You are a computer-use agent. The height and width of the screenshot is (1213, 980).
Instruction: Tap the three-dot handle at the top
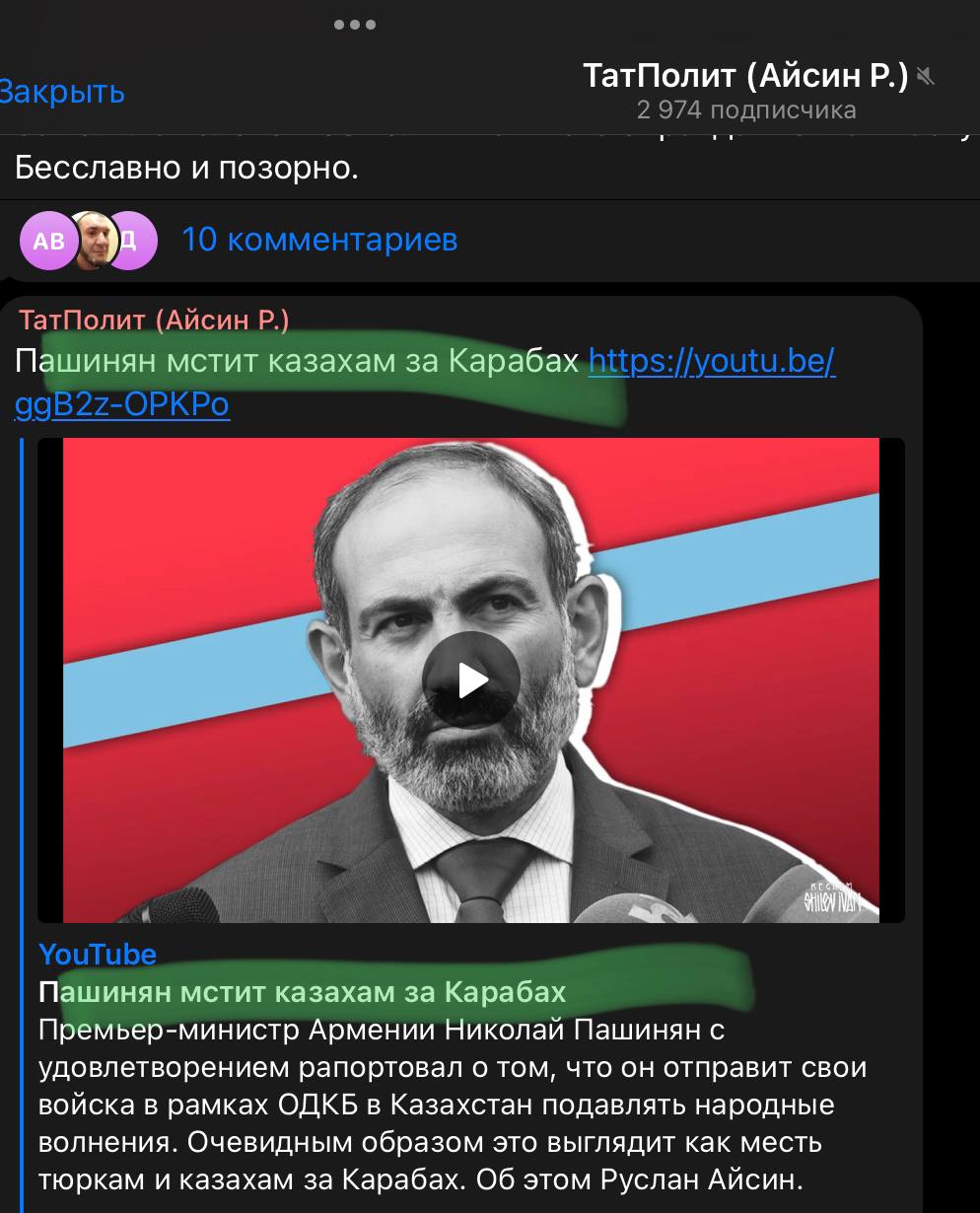354,25
